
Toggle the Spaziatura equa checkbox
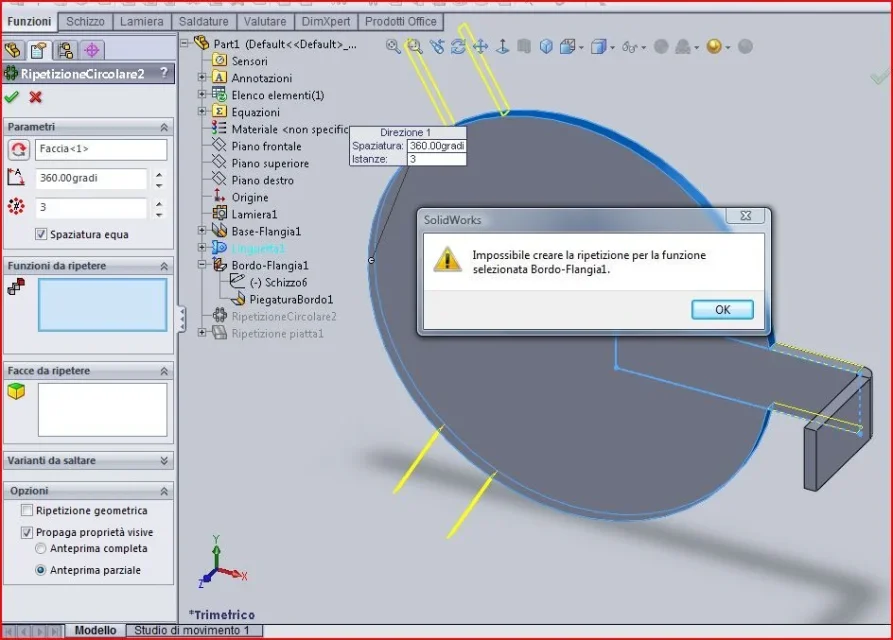coord(41,234)
